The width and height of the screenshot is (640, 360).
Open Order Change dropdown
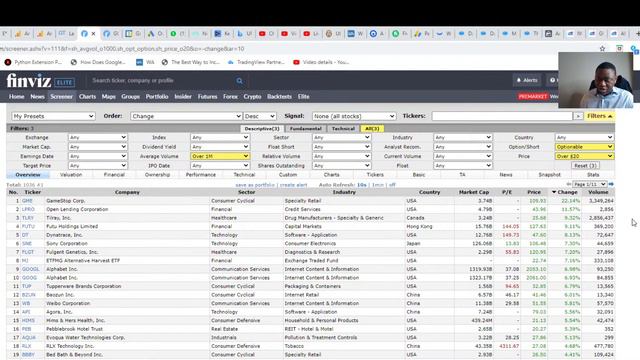[x=186, y=116]
